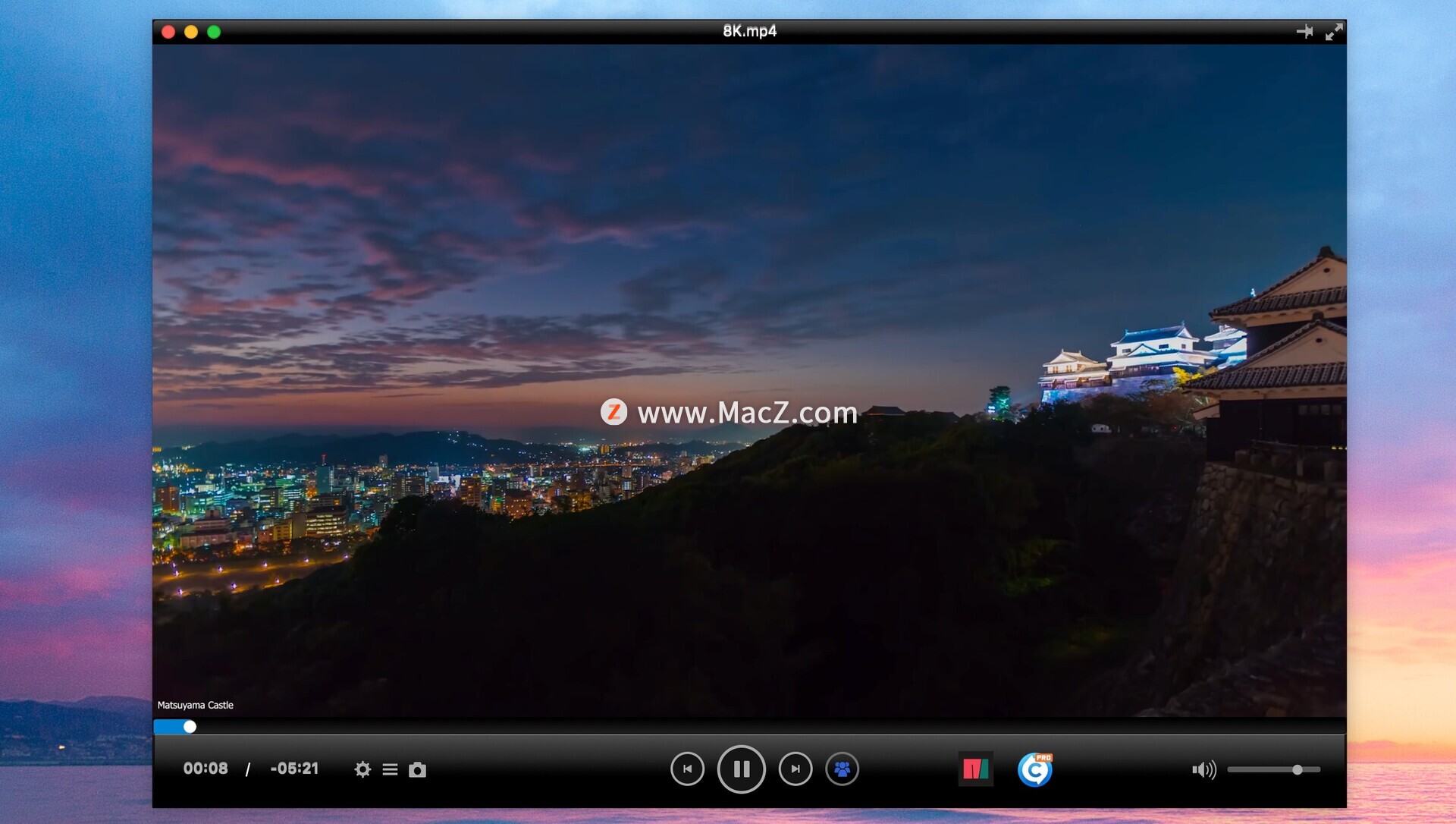
Task: Skip to the previous track
Action: click(x=687, y=769)
